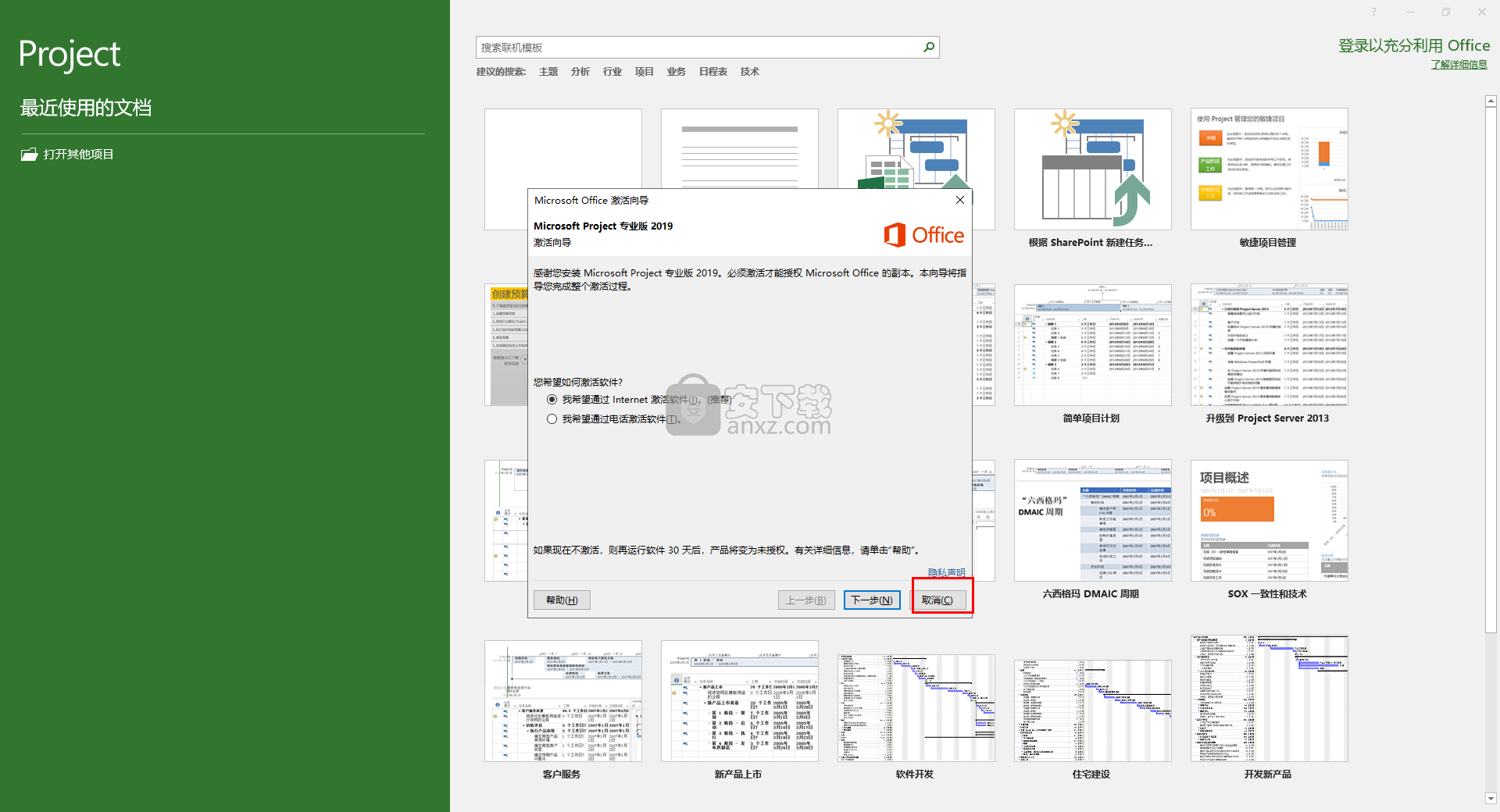Click the 帮助(H) button
Screen dimensions: 1500x812
(562, 600)
